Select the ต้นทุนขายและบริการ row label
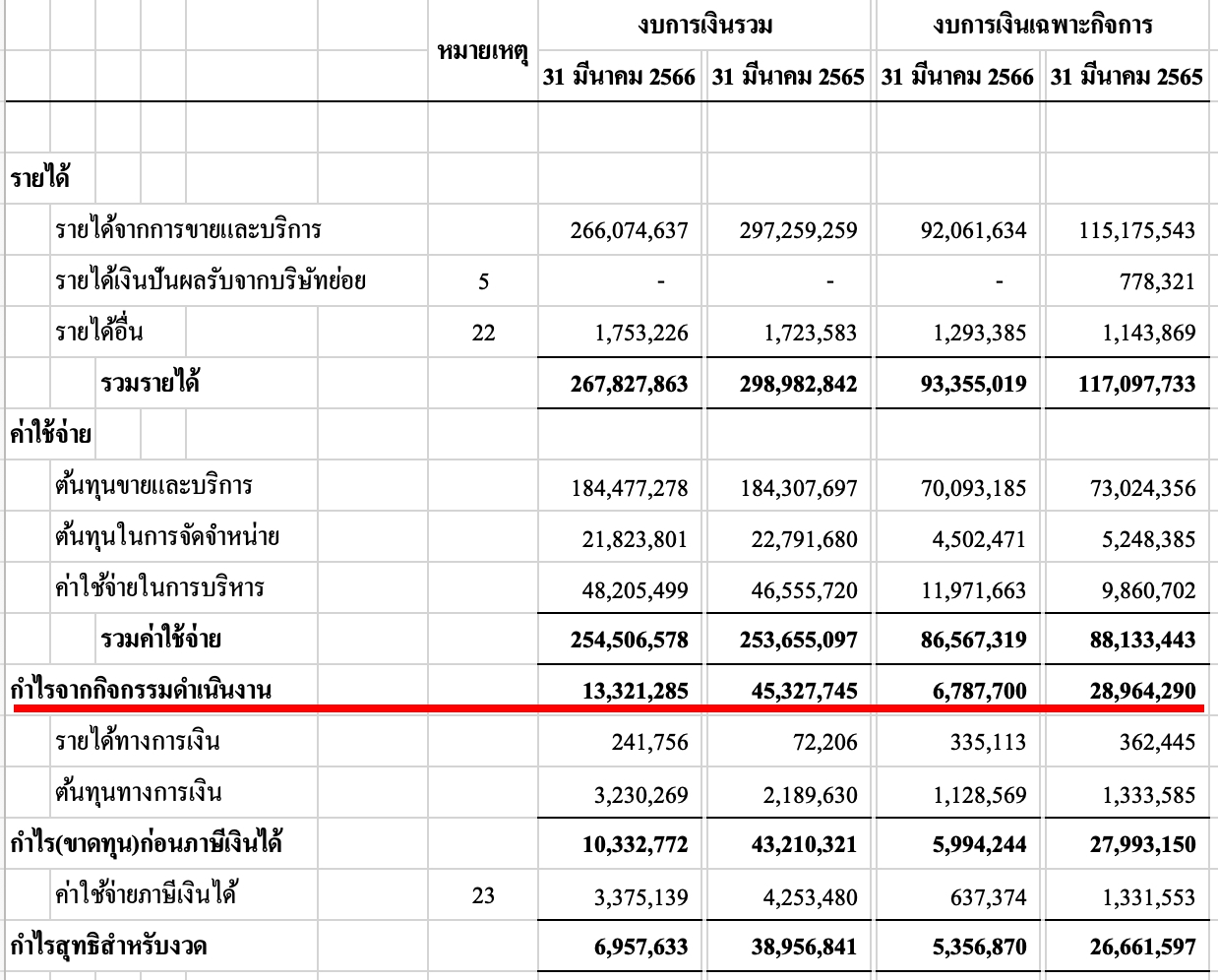Viewport: 1218px width, 980px height. tap(153, 485)
